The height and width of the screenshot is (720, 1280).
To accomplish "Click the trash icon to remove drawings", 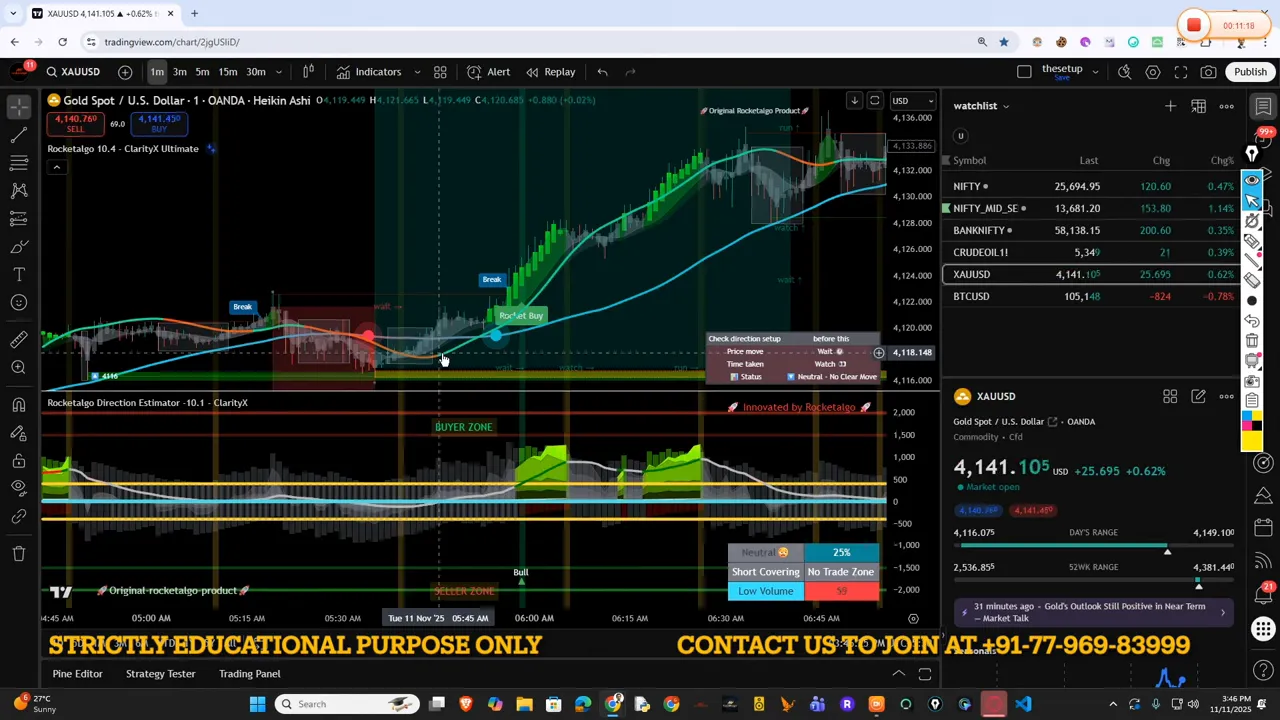I will coord(19,553).
